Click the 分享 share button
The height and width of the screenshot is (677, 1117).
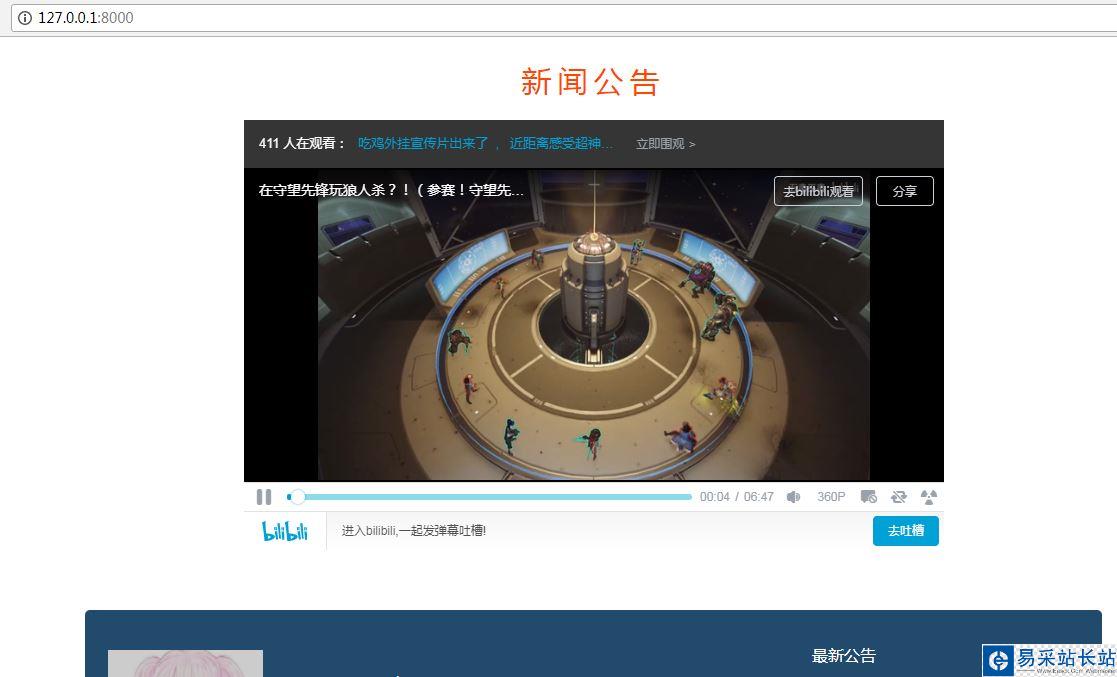point(905,191)
